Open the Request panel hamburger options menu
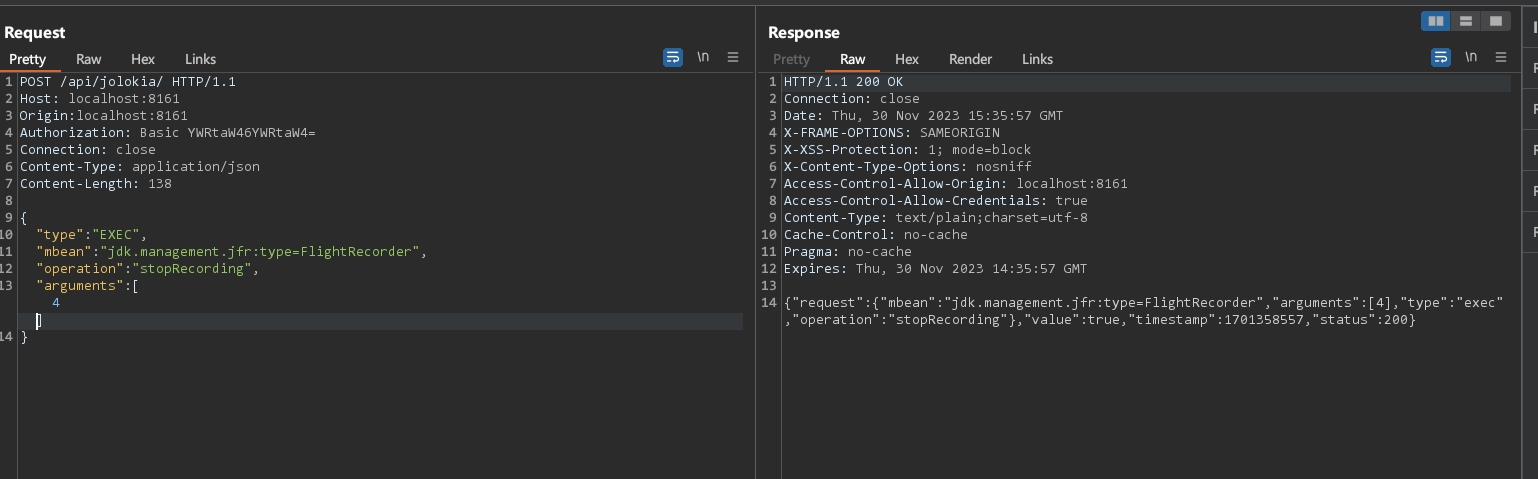The image size is (1538, 479). [733, 58]
